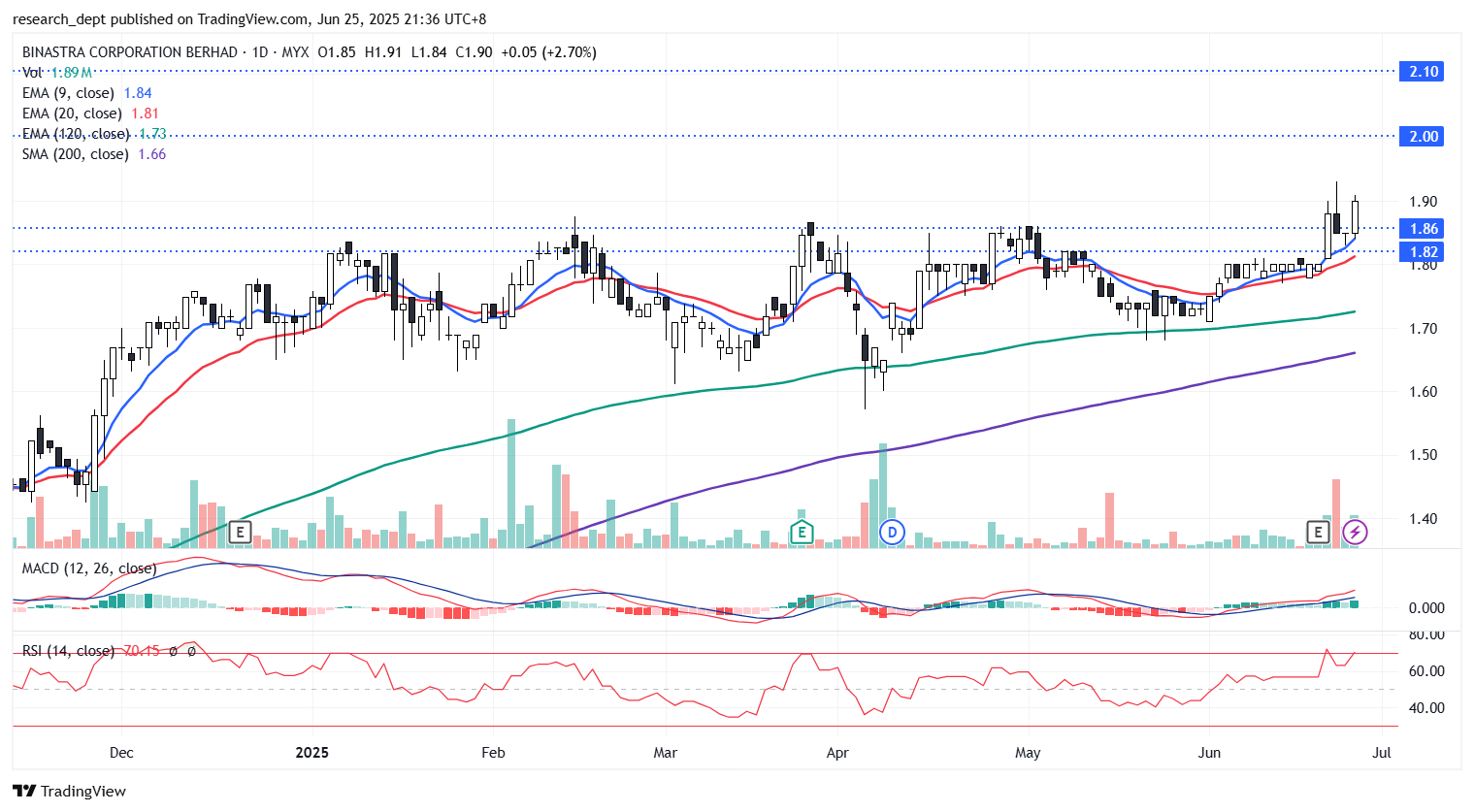1474x812 pixels.
Task: Click the Vol 1.89 M legend
Action: click(x=57, y=73)
